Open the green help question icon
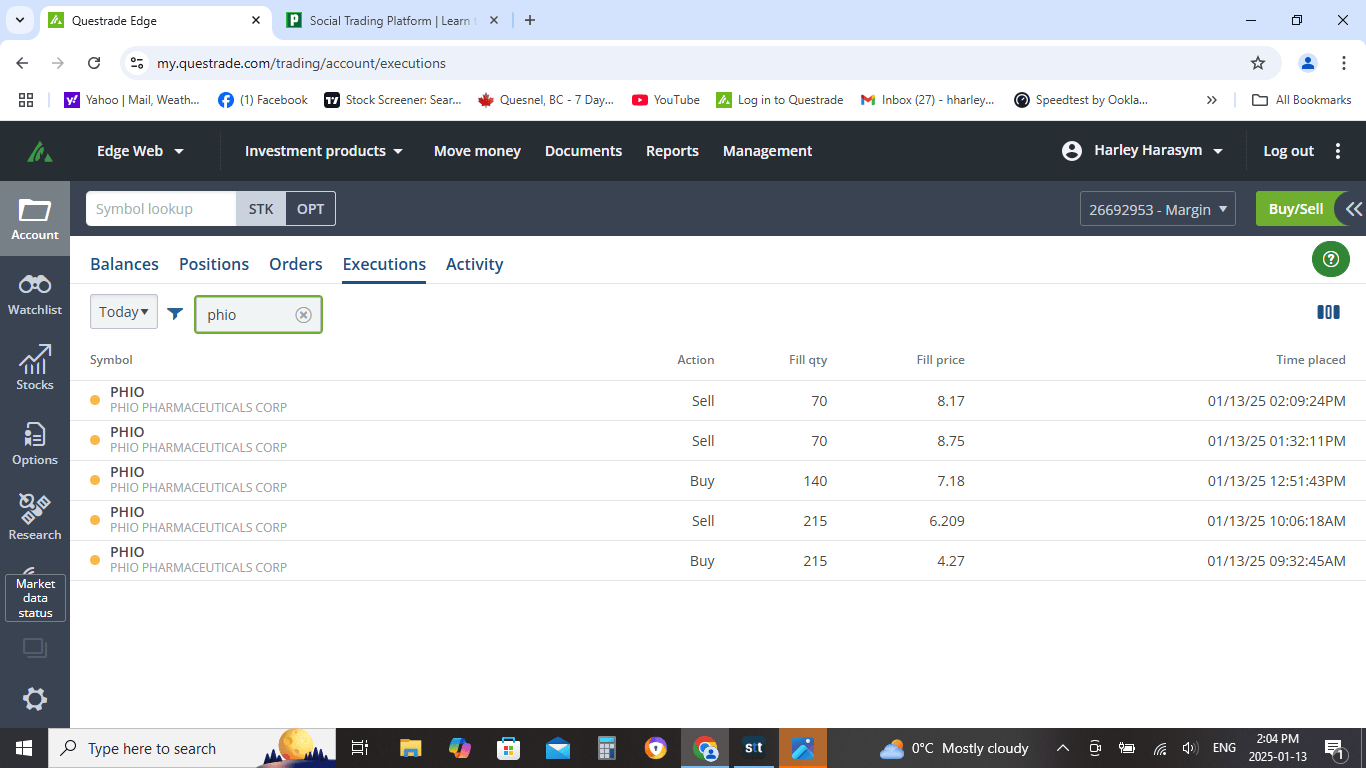The image size is (1366, 768). pyautogui.click(x=1330, y=259)
